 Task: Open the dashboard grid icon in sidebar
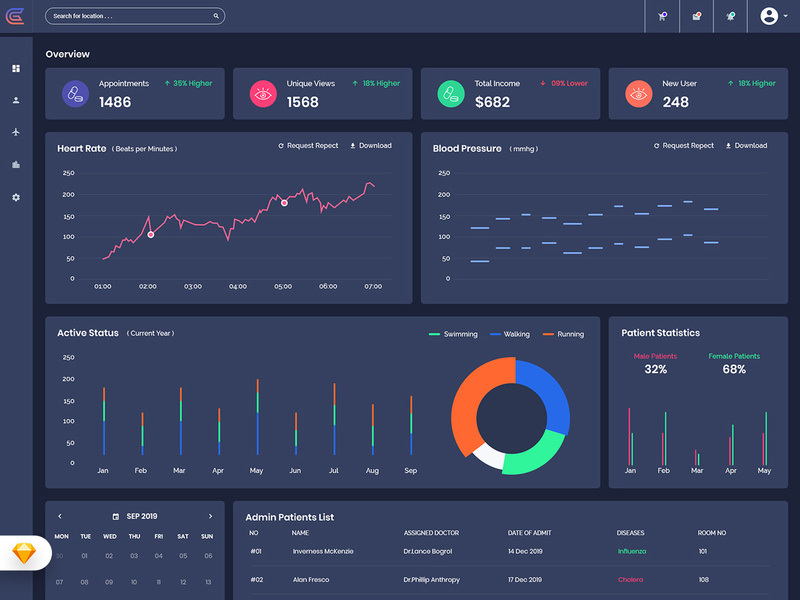click(x=14, y=68)
